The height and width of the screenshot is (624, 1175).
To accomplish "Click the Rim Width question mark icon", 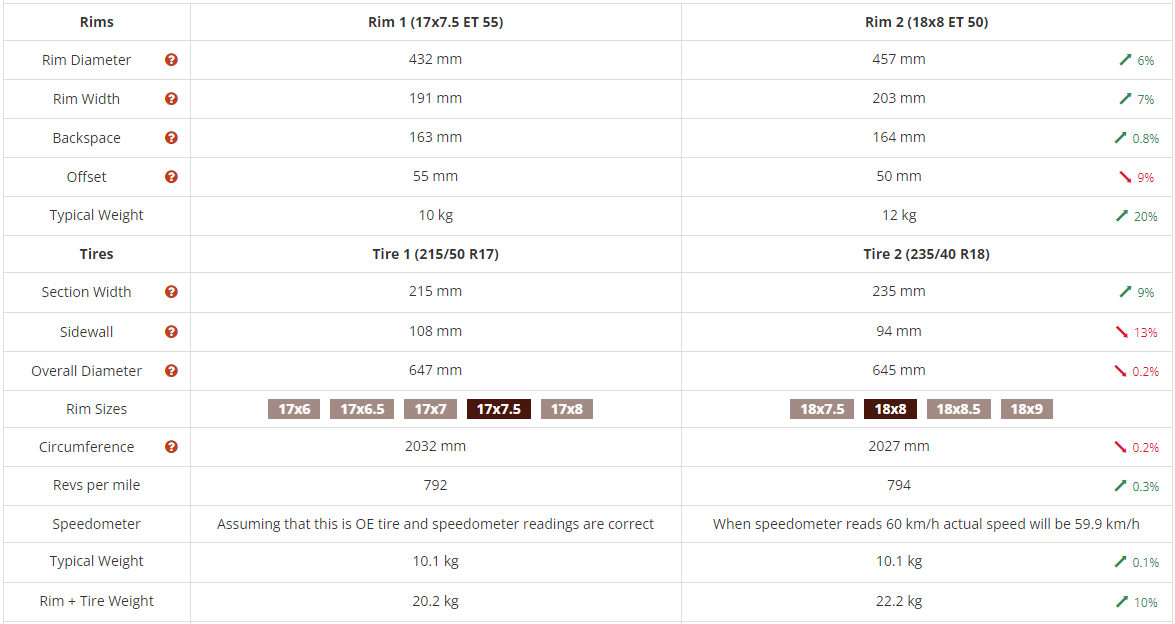I will tap(171, 99).
